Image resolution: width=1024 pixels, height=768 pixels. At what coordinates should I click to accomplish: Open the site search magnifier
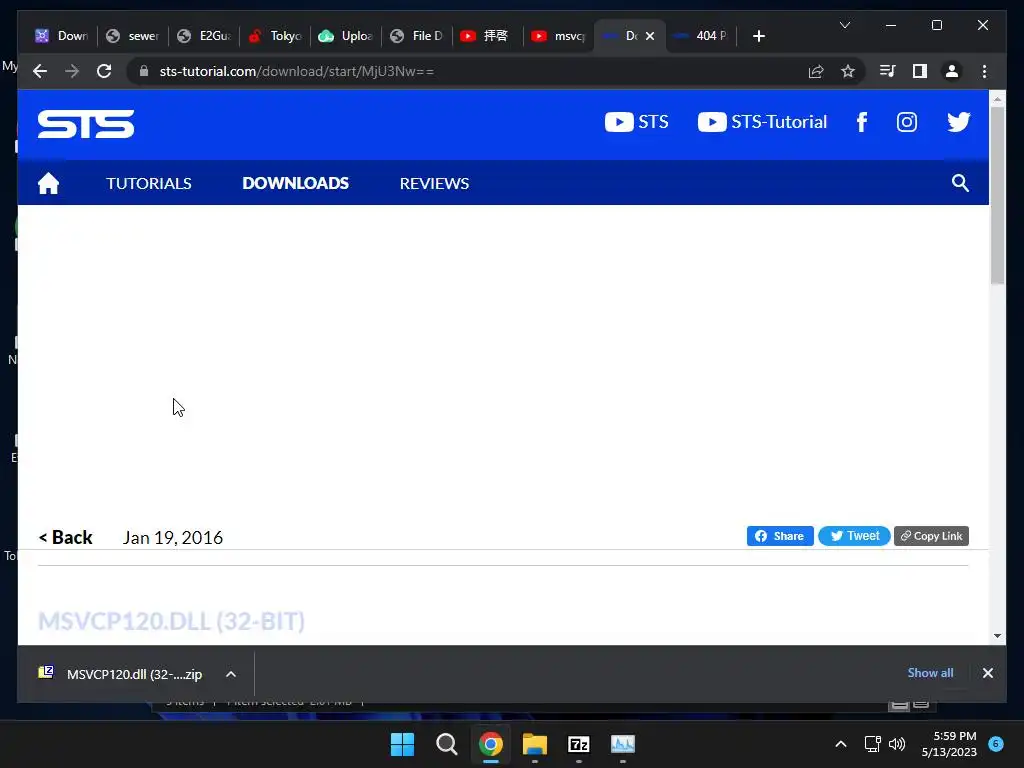(x=960, y=183)
